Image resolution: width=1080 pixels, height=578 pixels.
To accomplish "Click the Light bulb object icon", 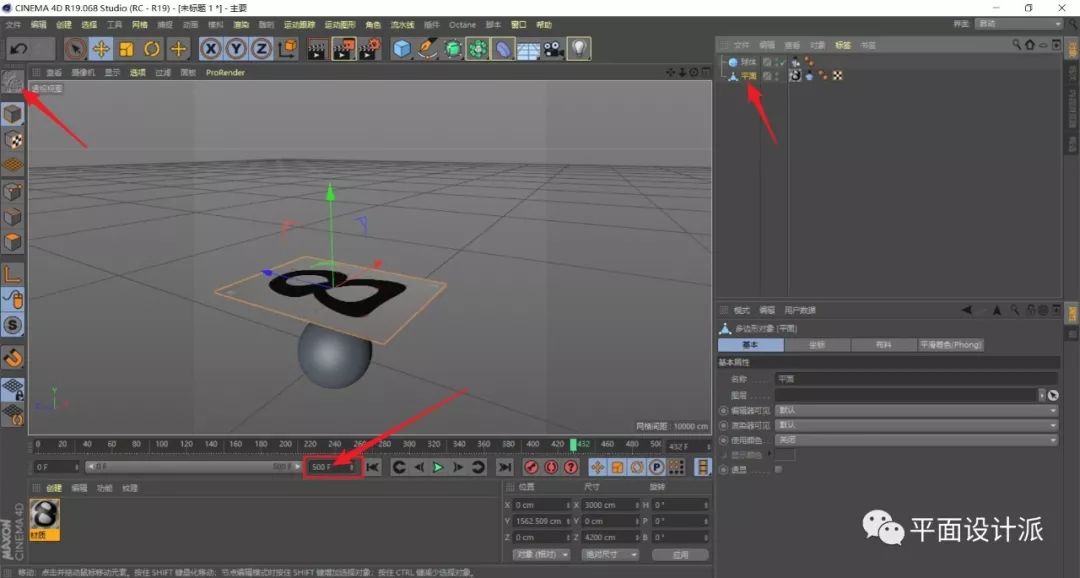I will [x=580, y=48].
